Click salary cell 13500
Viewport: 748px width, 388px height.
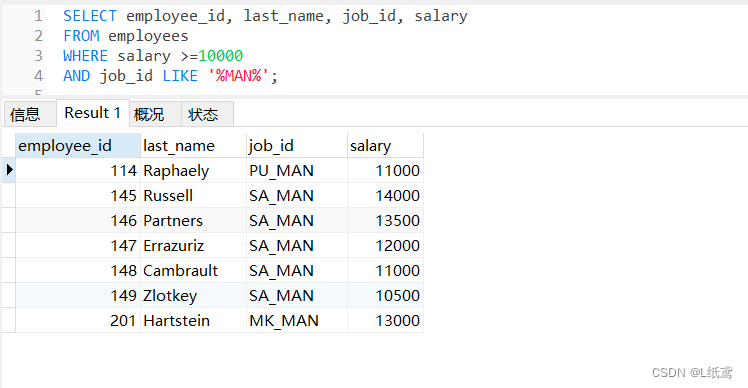[385, 220]
